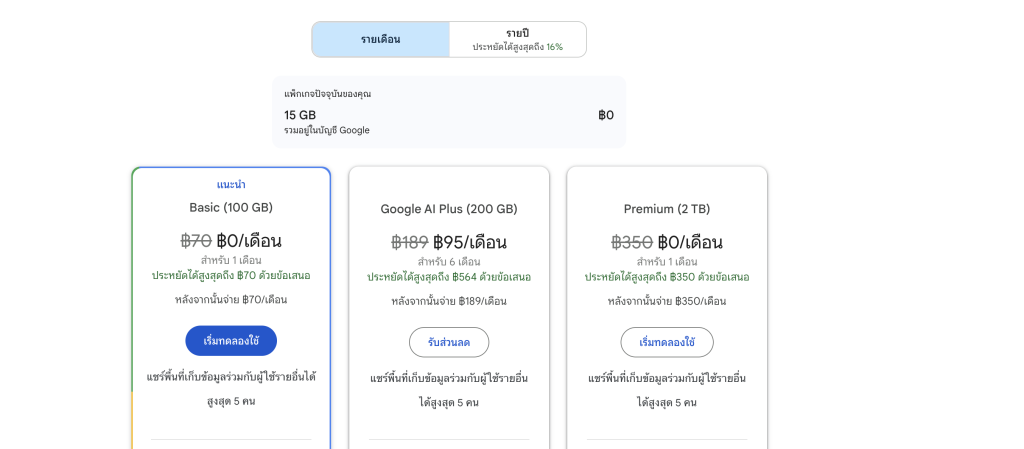Click the ฿0 current plan price
Screen dimensions: 1024x449
click(x=605, y=115)
